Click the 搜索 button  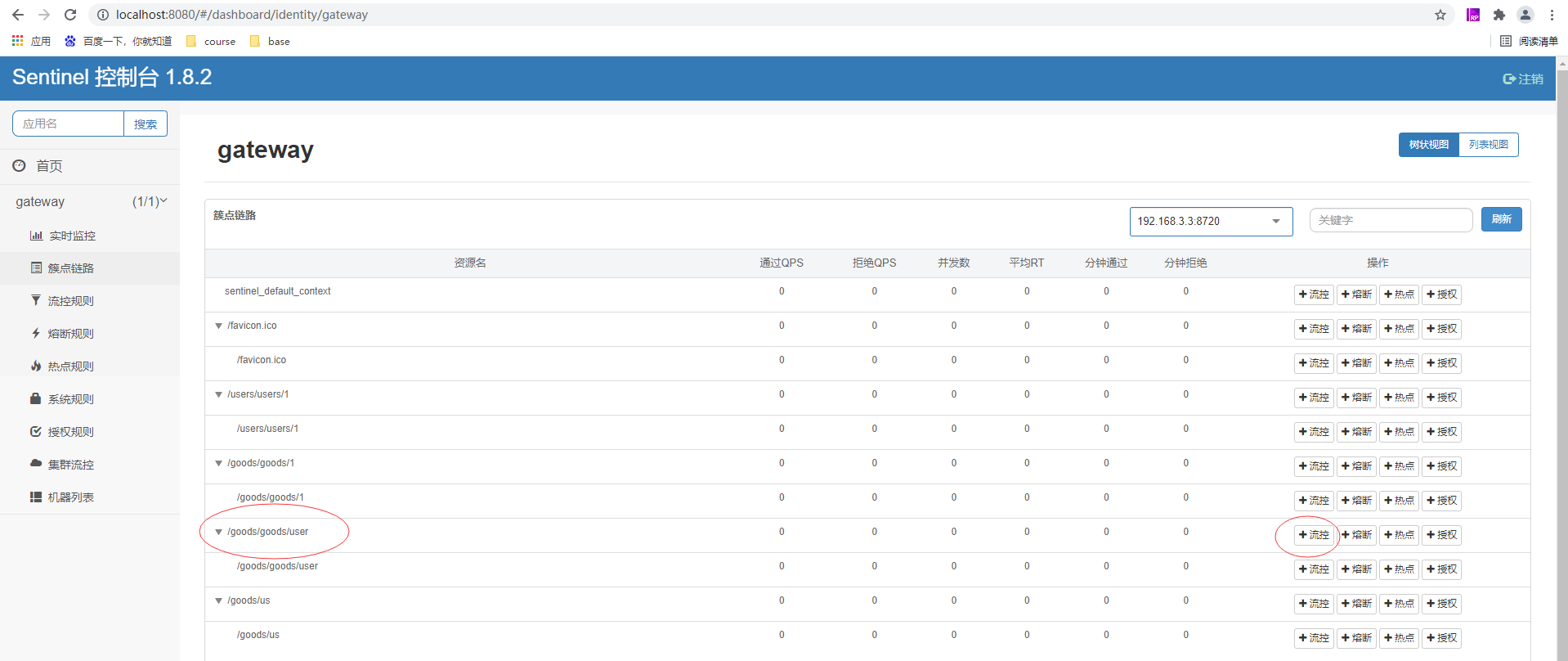tap(146, 124)
